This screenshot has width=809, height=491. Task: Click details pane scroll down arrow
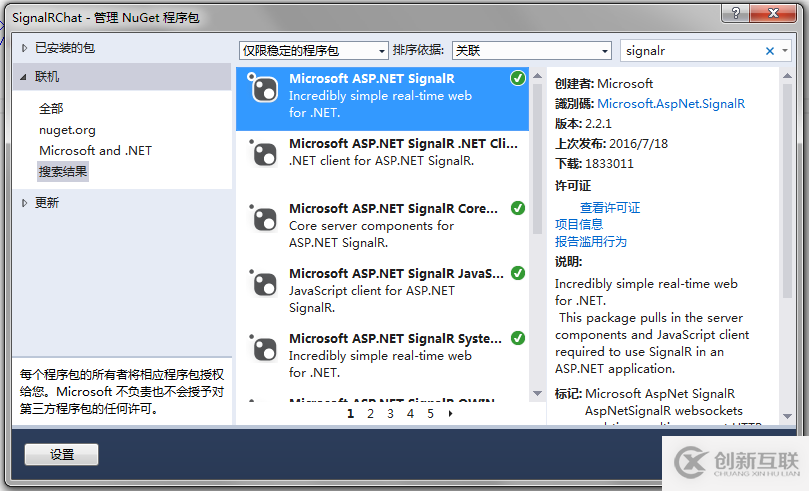[x=787, y=416]
